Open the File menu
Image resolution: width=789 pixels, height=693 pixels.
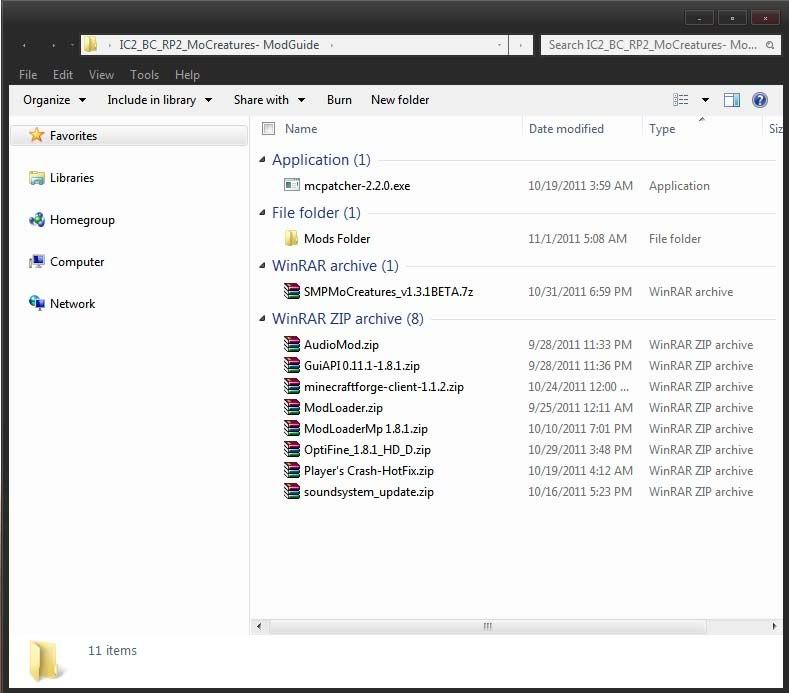[x=28, y=74]
